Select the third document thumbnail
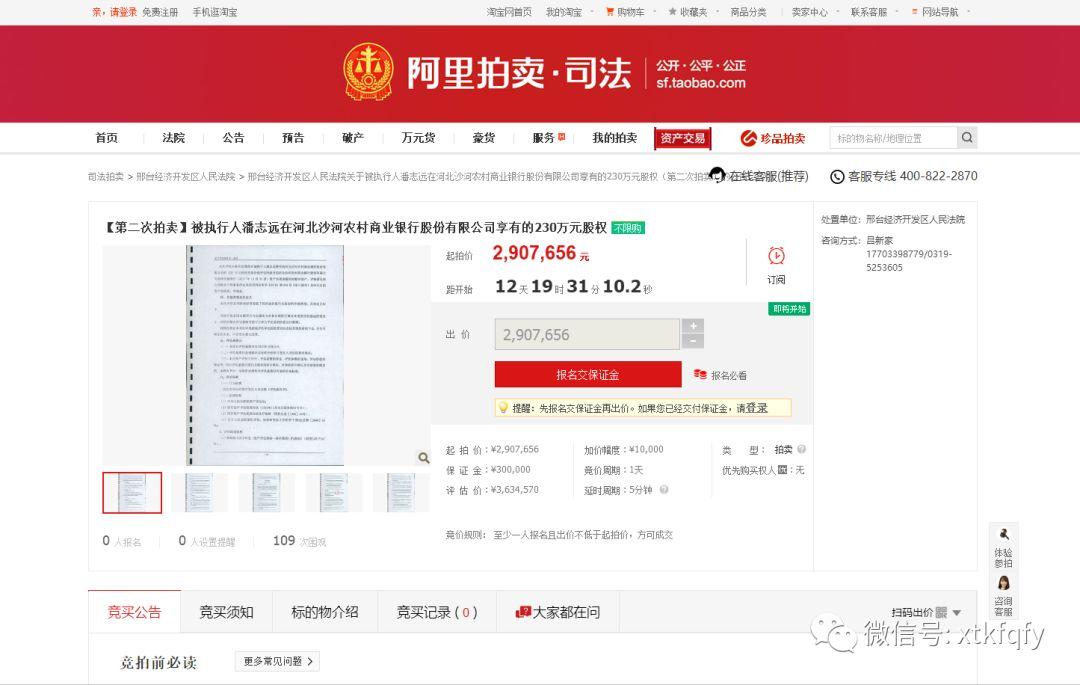 (267, 492)
